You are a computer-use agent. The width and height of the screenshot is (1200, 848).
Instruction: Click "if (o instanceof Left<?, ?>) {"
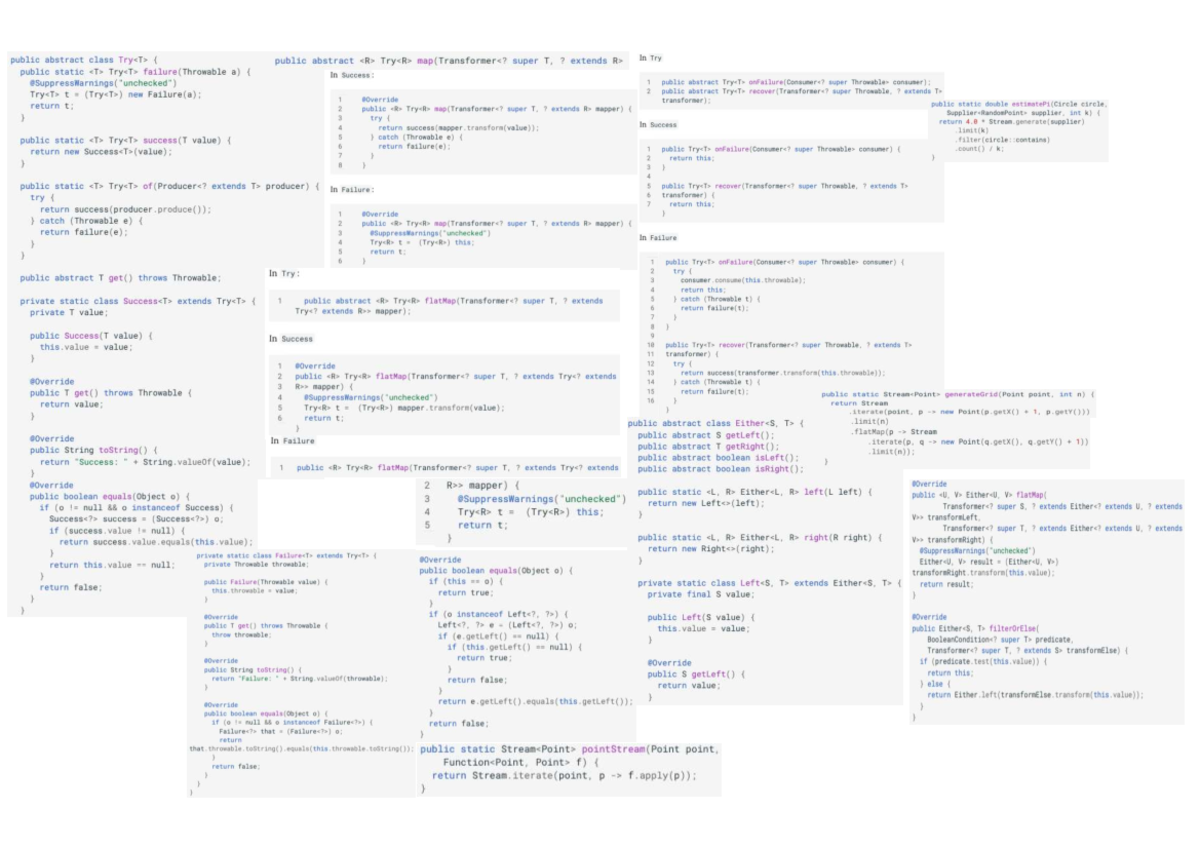498,613
